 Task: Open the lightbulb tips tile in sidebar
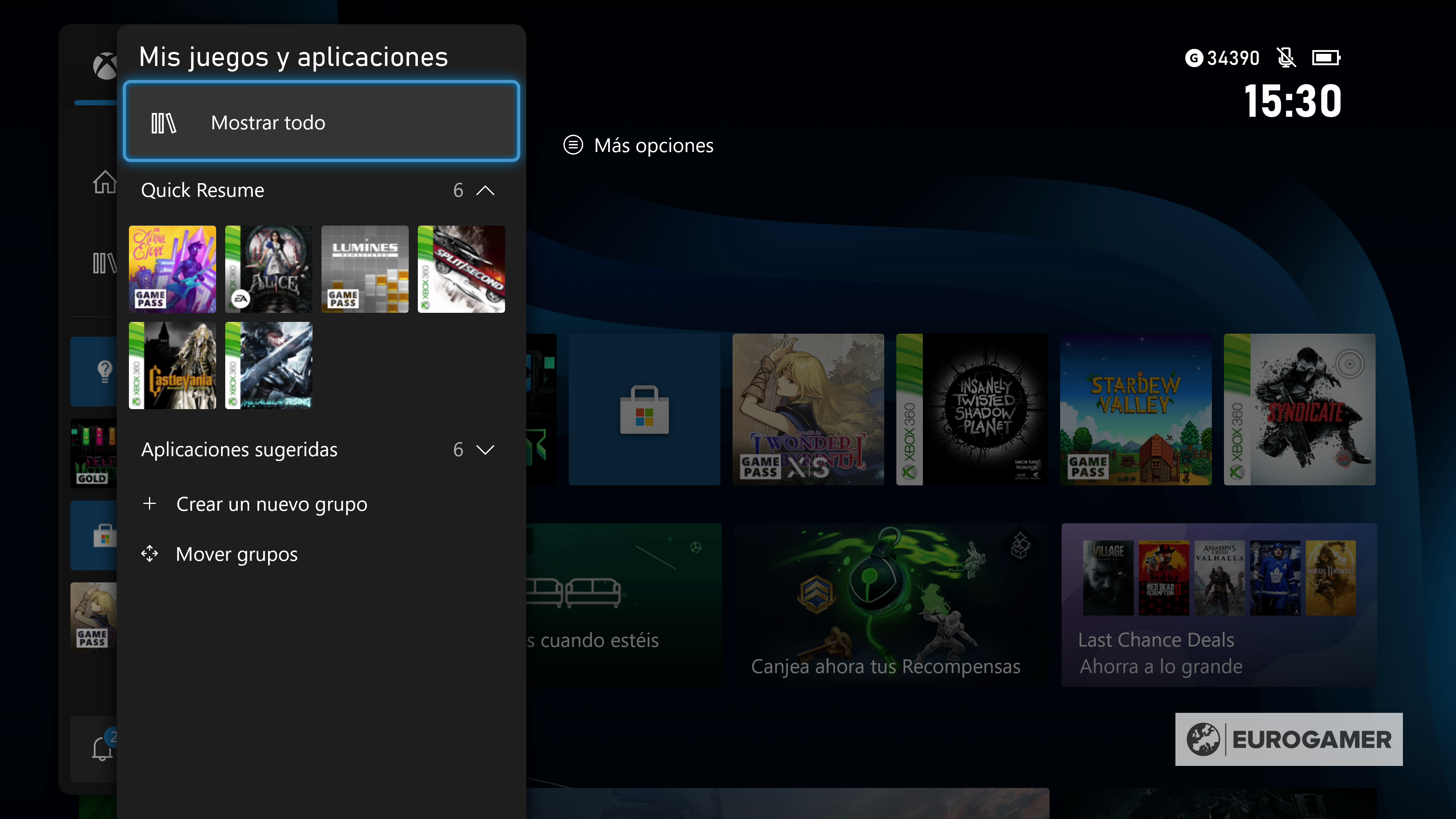(94, 371)
